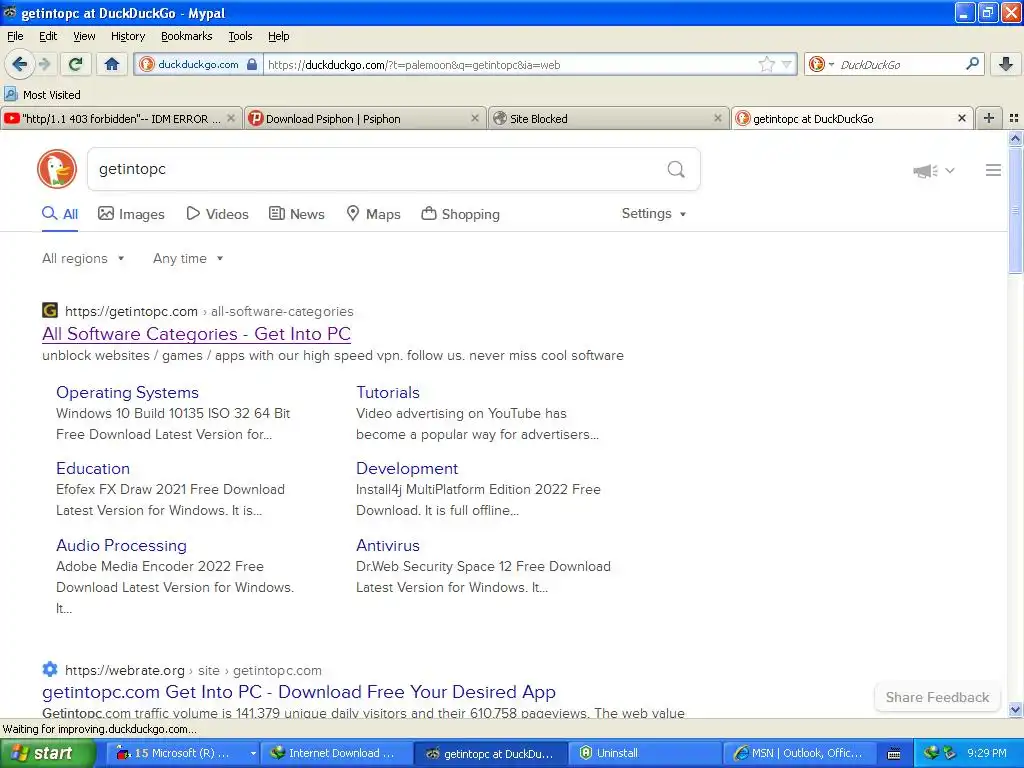Click the Forward navigation arrow

(x=44, y=64)
